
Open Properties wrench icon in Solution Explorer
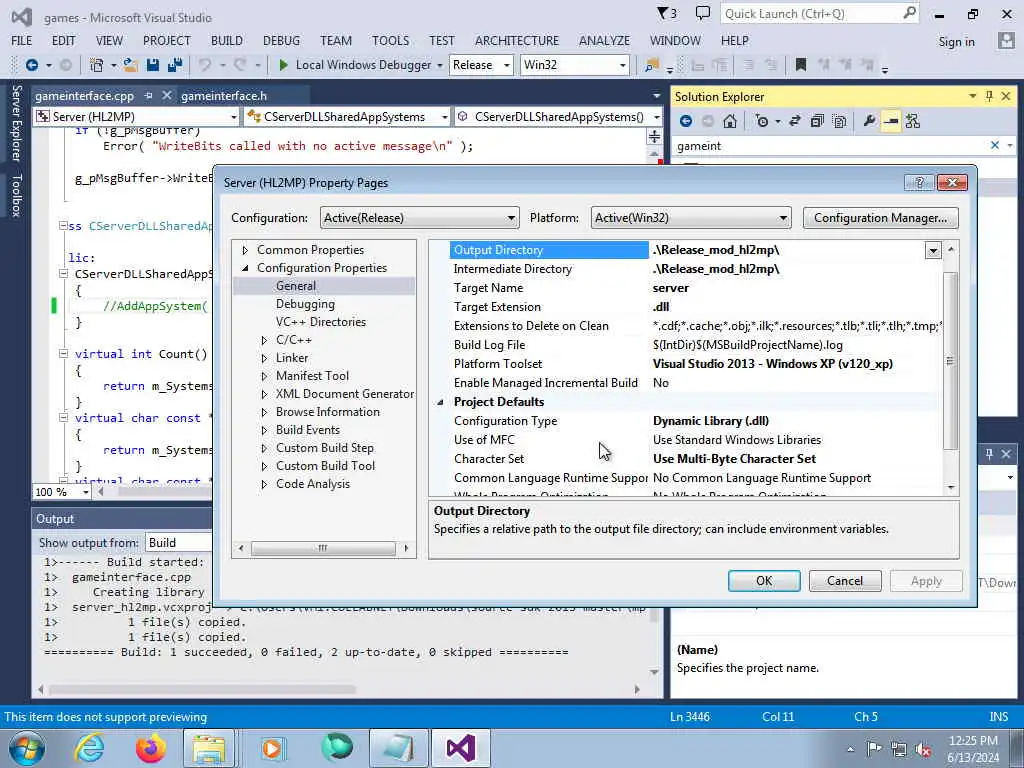(869, 121)
